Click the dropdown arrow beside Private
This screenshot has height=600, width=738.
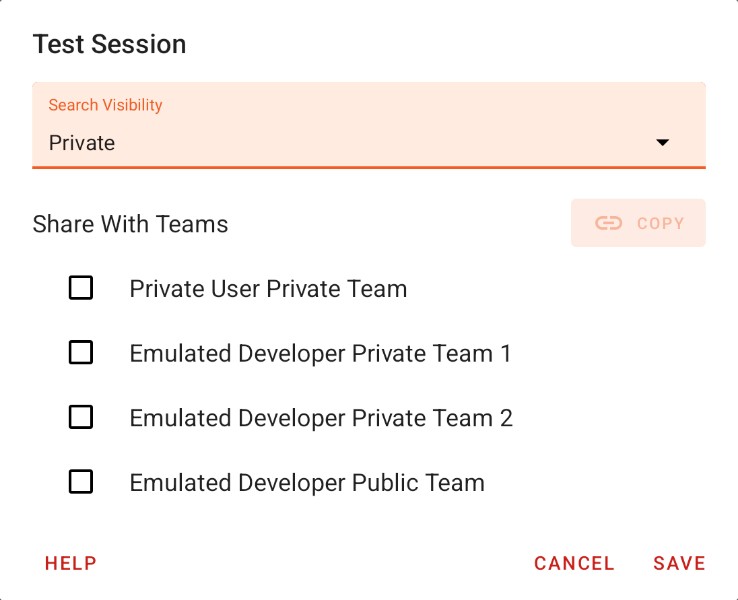pos(662,142)
